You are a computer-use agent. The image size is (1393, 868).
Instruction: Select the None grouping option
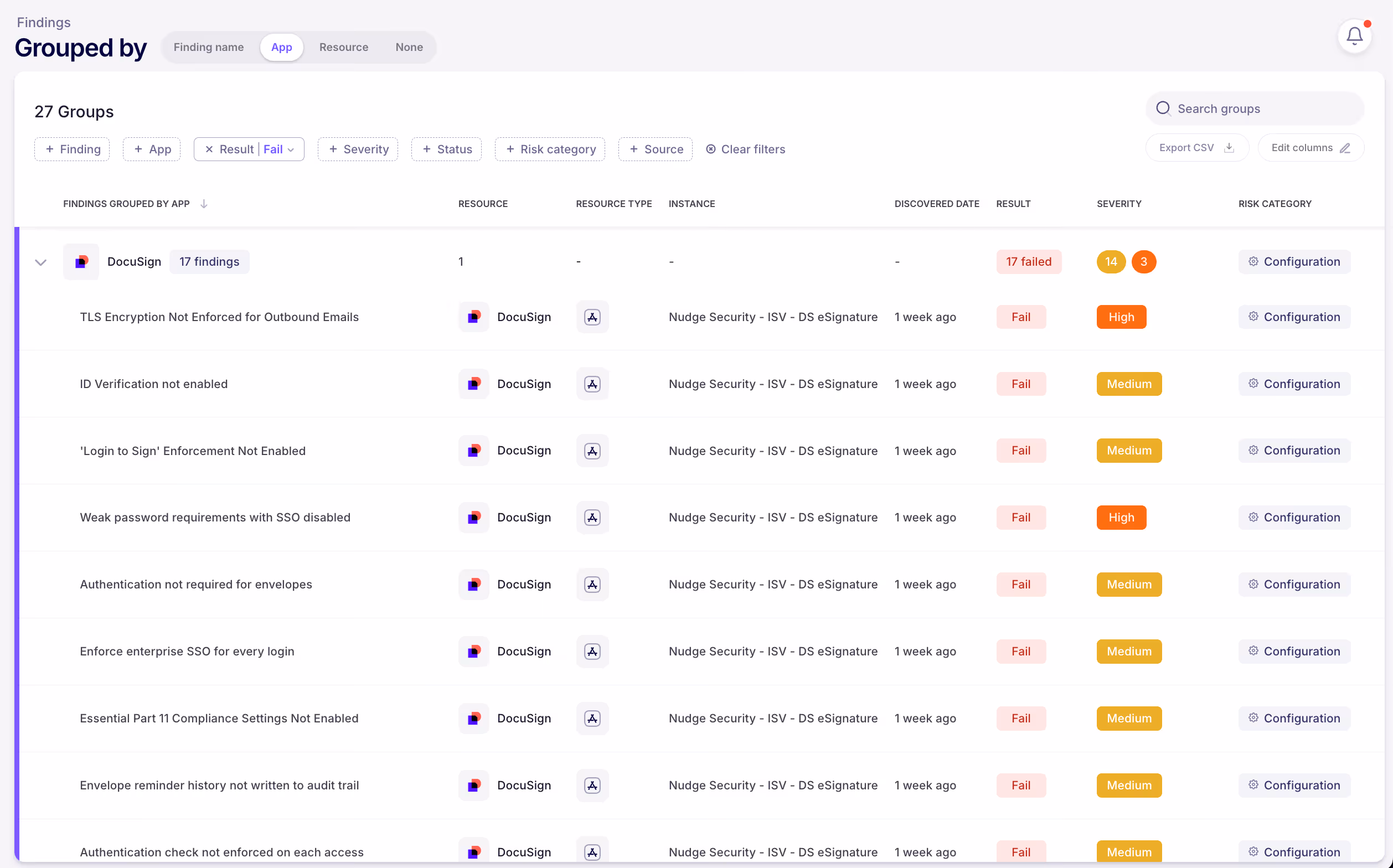point(409,47)
